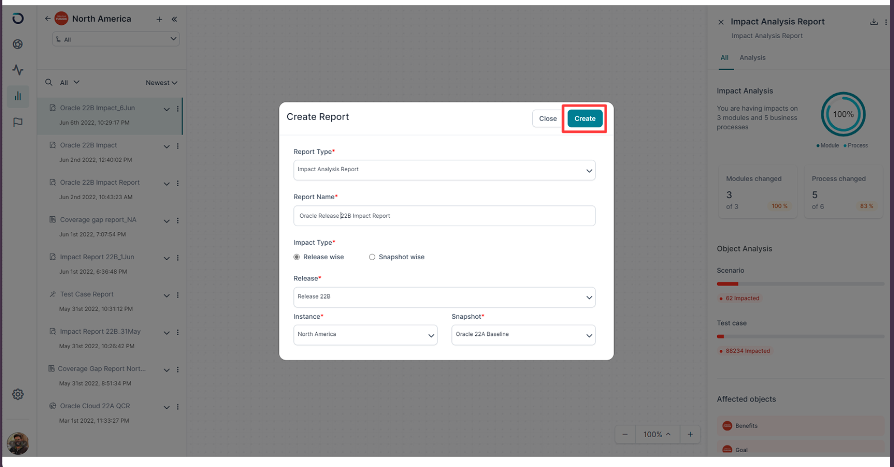Image resolution: width=894 pixels, height=467 pixels.
Task: Open the Snapshot Oracle 22A Baseline dropdown
Action: click(x=523, y=335)
